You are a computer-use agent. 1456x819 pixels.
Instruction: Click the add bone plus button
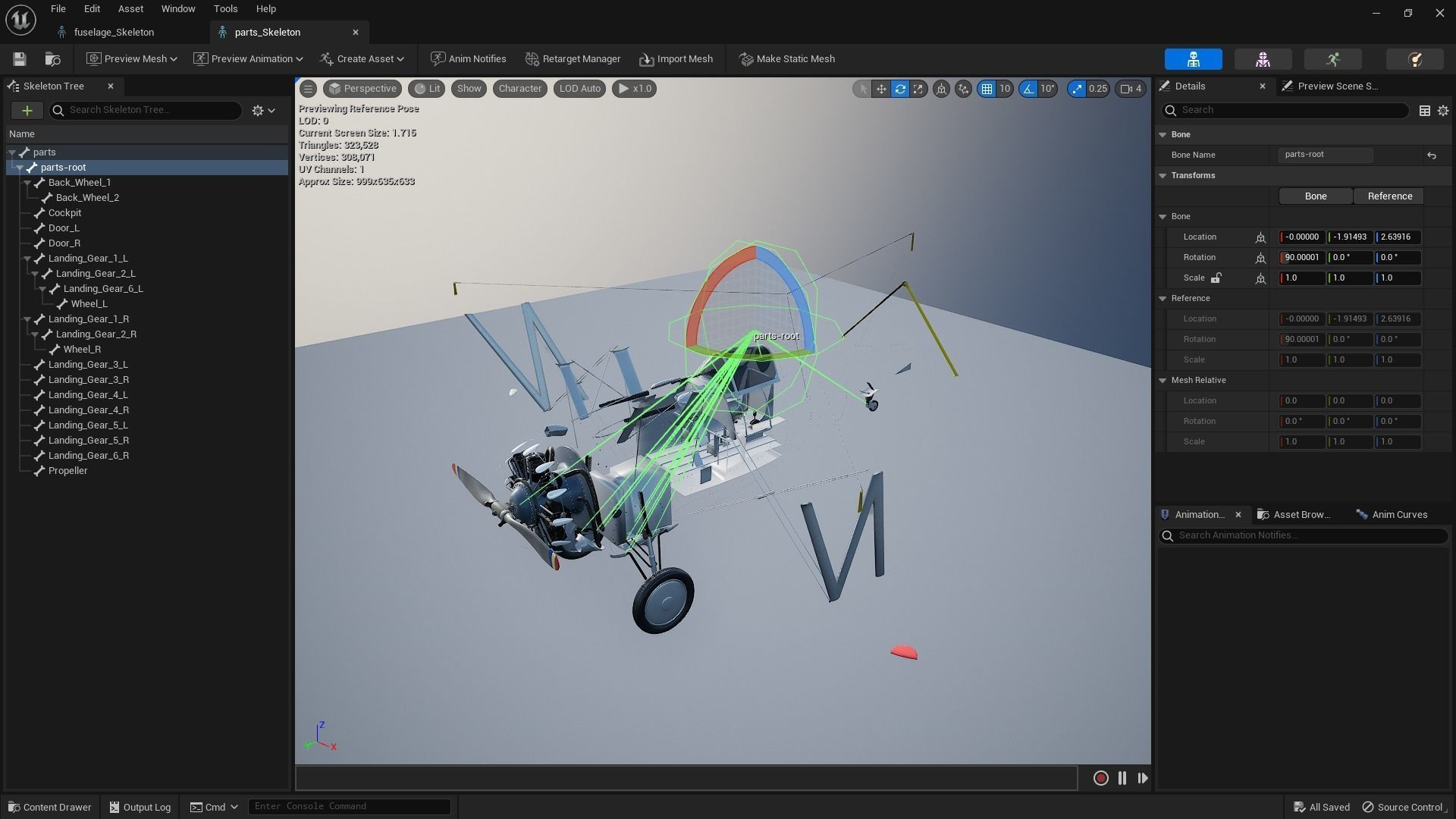click(x=27, y=111)
